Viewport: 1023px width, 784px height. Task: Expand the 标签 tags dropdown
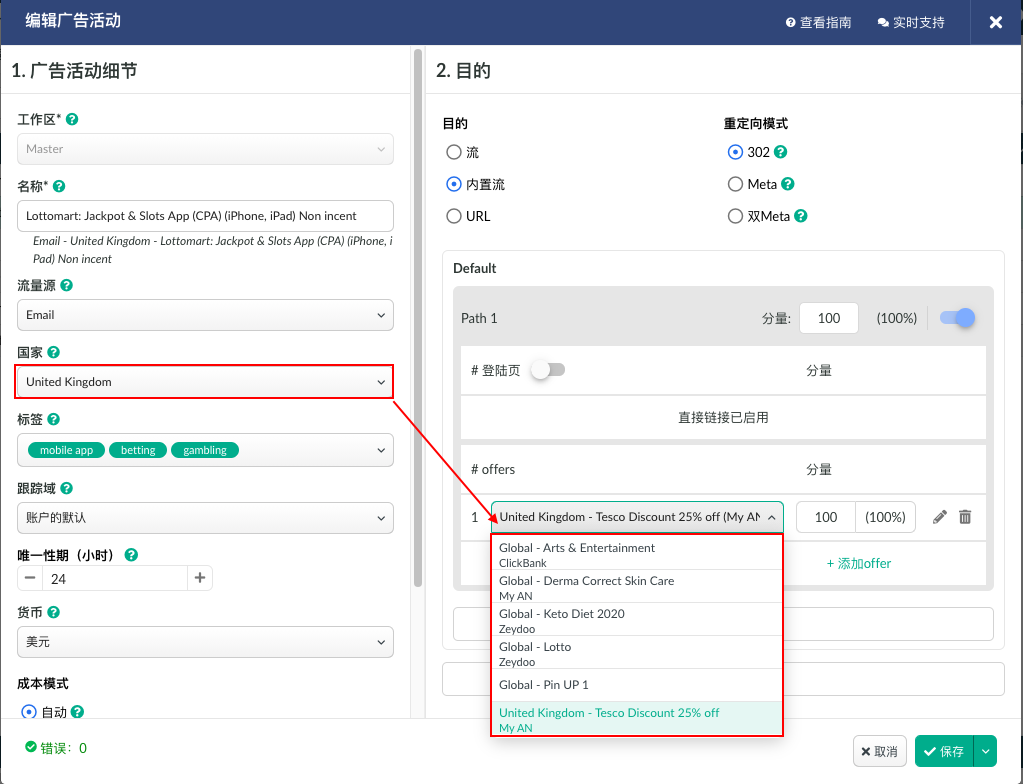tap(381, 450)
